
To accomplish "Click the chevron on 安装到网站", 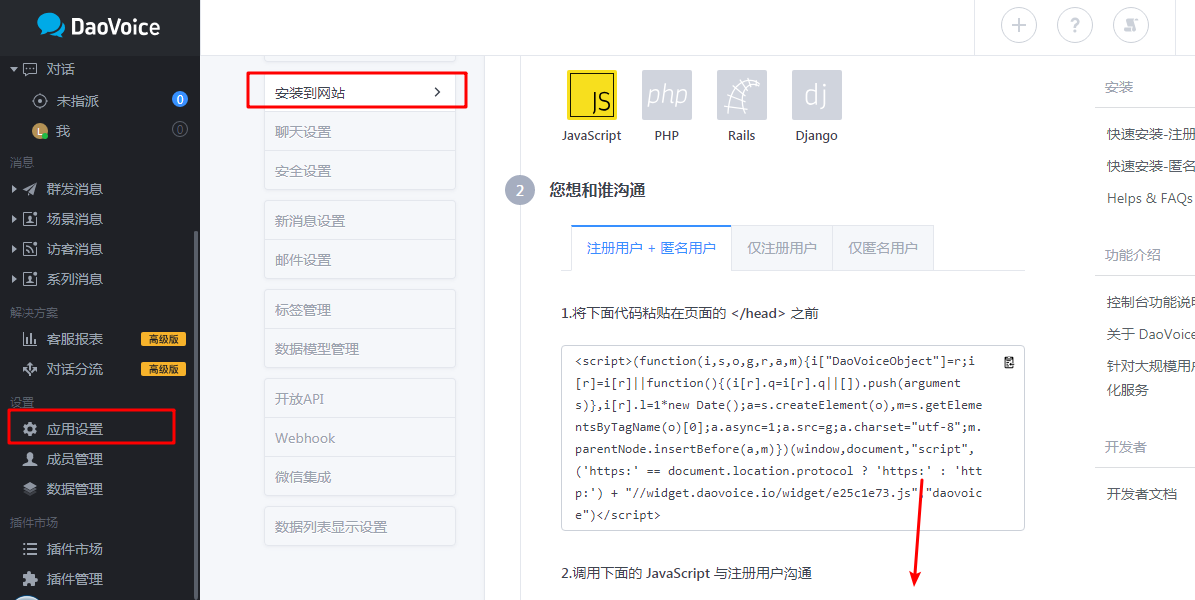I will tap(437, 92).
